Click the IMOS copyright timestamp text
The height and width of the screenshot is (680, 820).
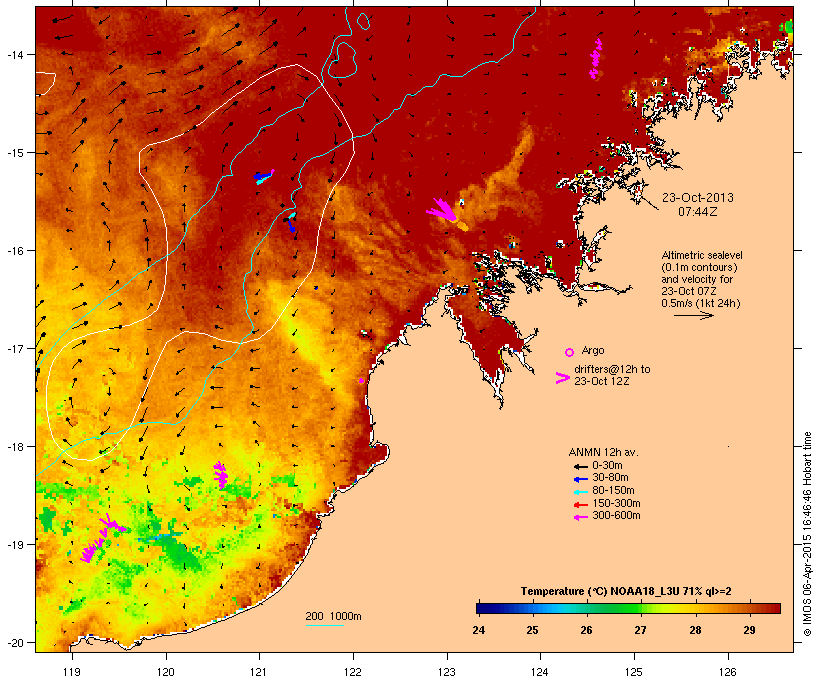[x=807, y=534]
